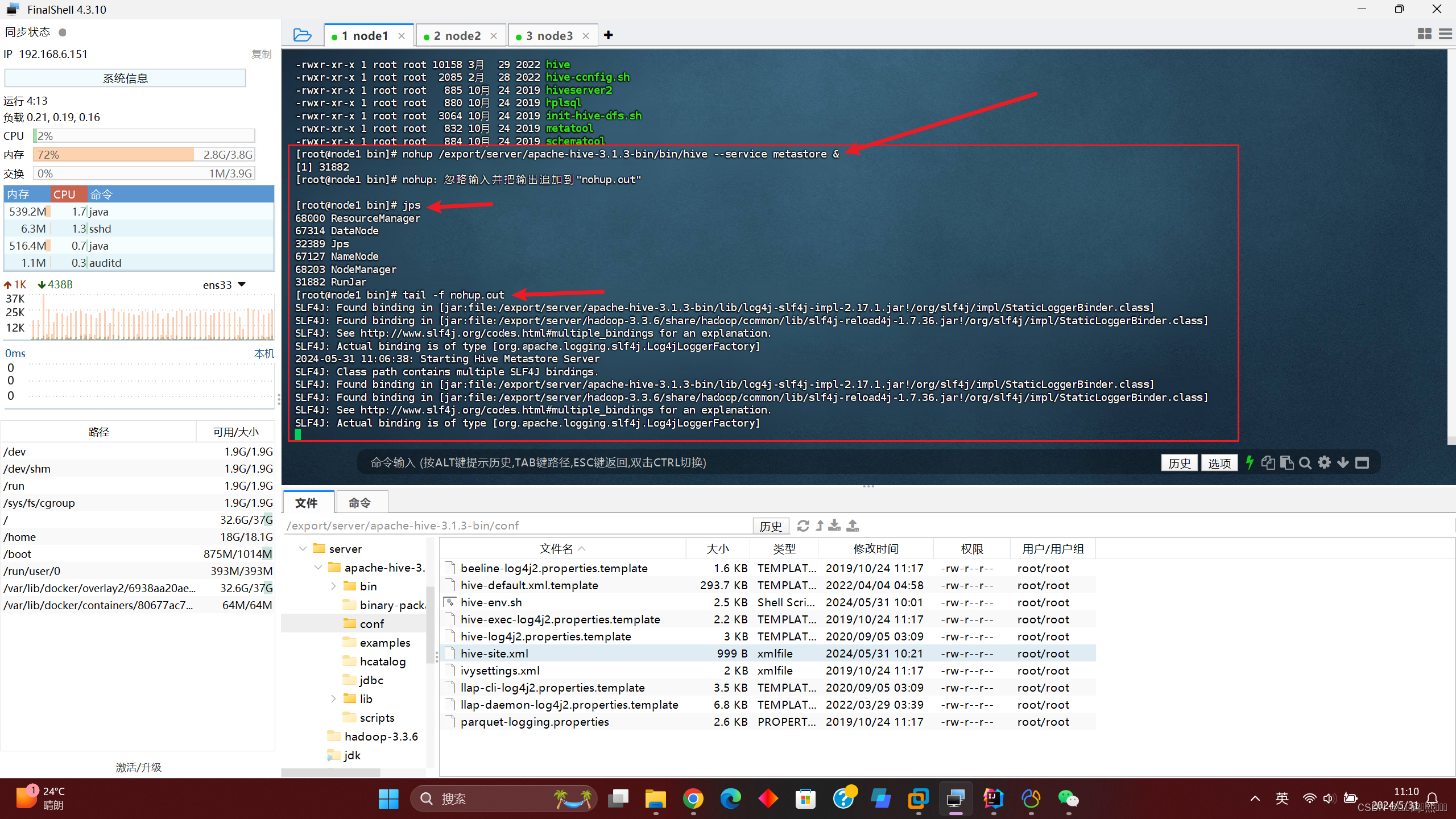Open the ens33 network interface dropdown
1456x819 pixels.
[x=242, y=284]
